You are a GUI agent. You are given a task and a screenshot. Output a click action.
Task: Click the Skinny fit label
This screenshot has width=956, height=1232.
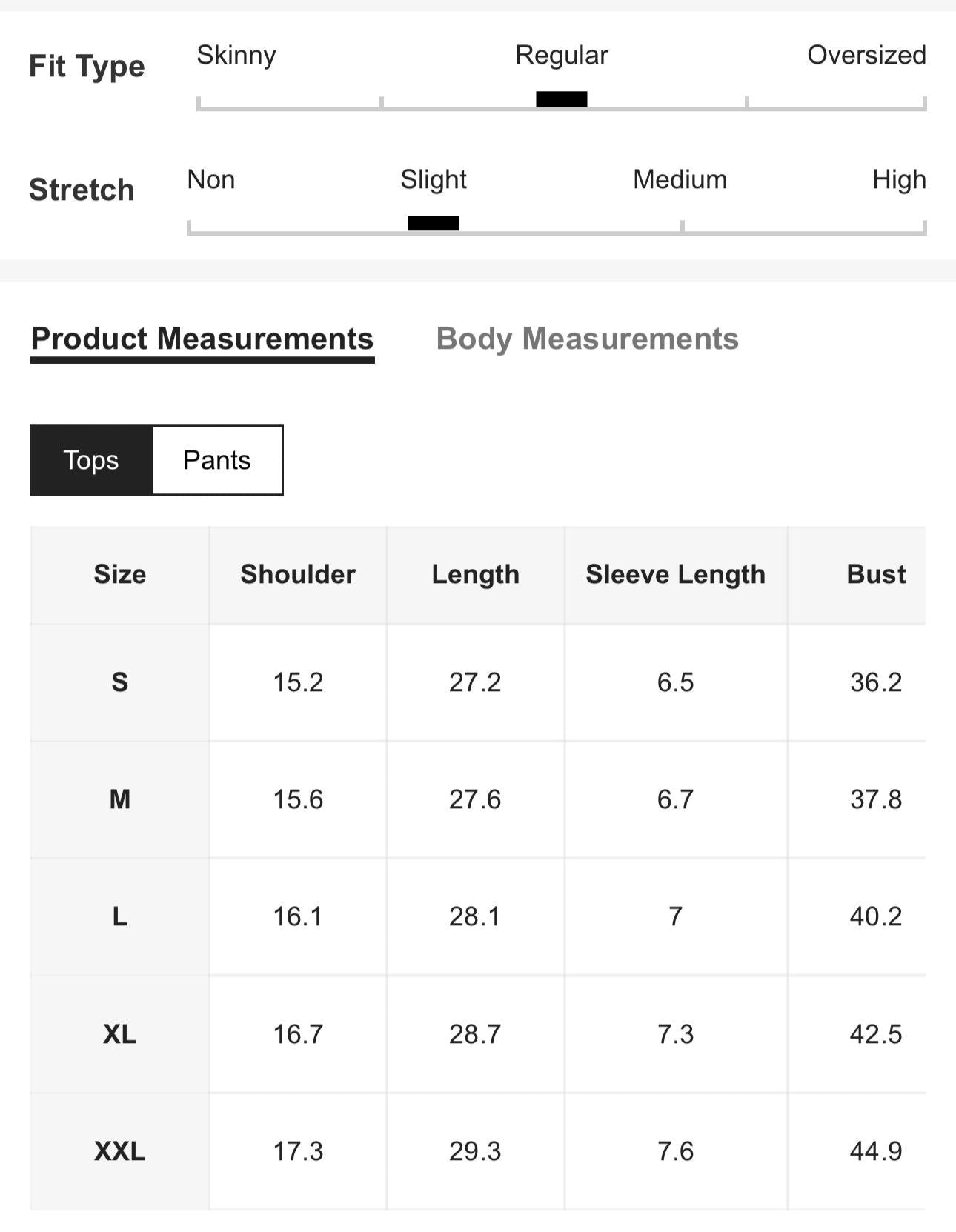click(x=236, y=55)
